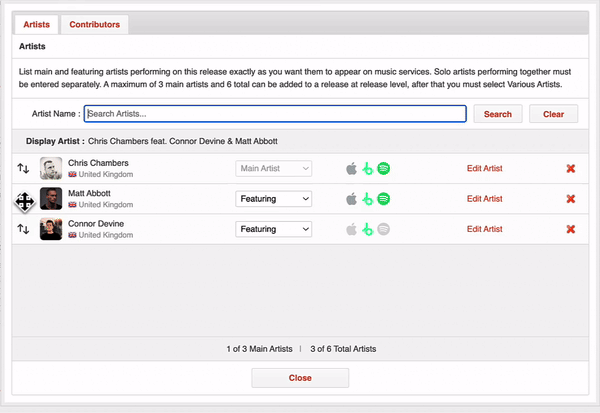
Task: Open Featuring role dropdown for Matt Abbott
Action: pyautogui.click(x=274, y=199)
